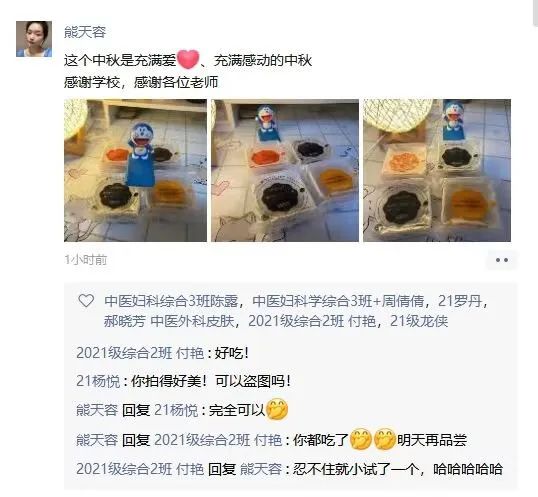538x497 pixels.
Task: Open liker 21罗丹 profile
Action: [x=460, y=301]
